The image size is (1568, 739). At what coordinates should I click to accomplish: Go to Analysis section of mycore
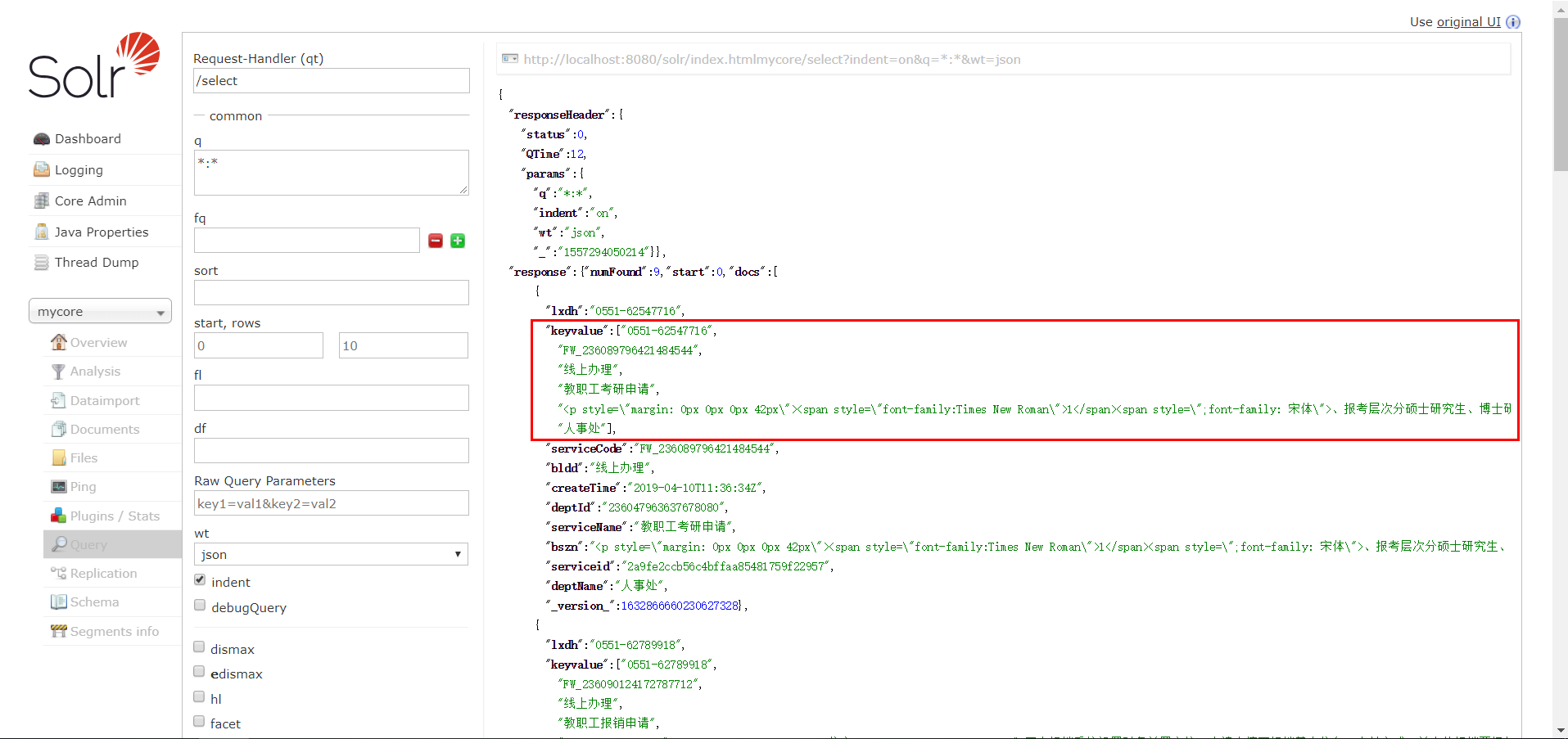point(95,372)
